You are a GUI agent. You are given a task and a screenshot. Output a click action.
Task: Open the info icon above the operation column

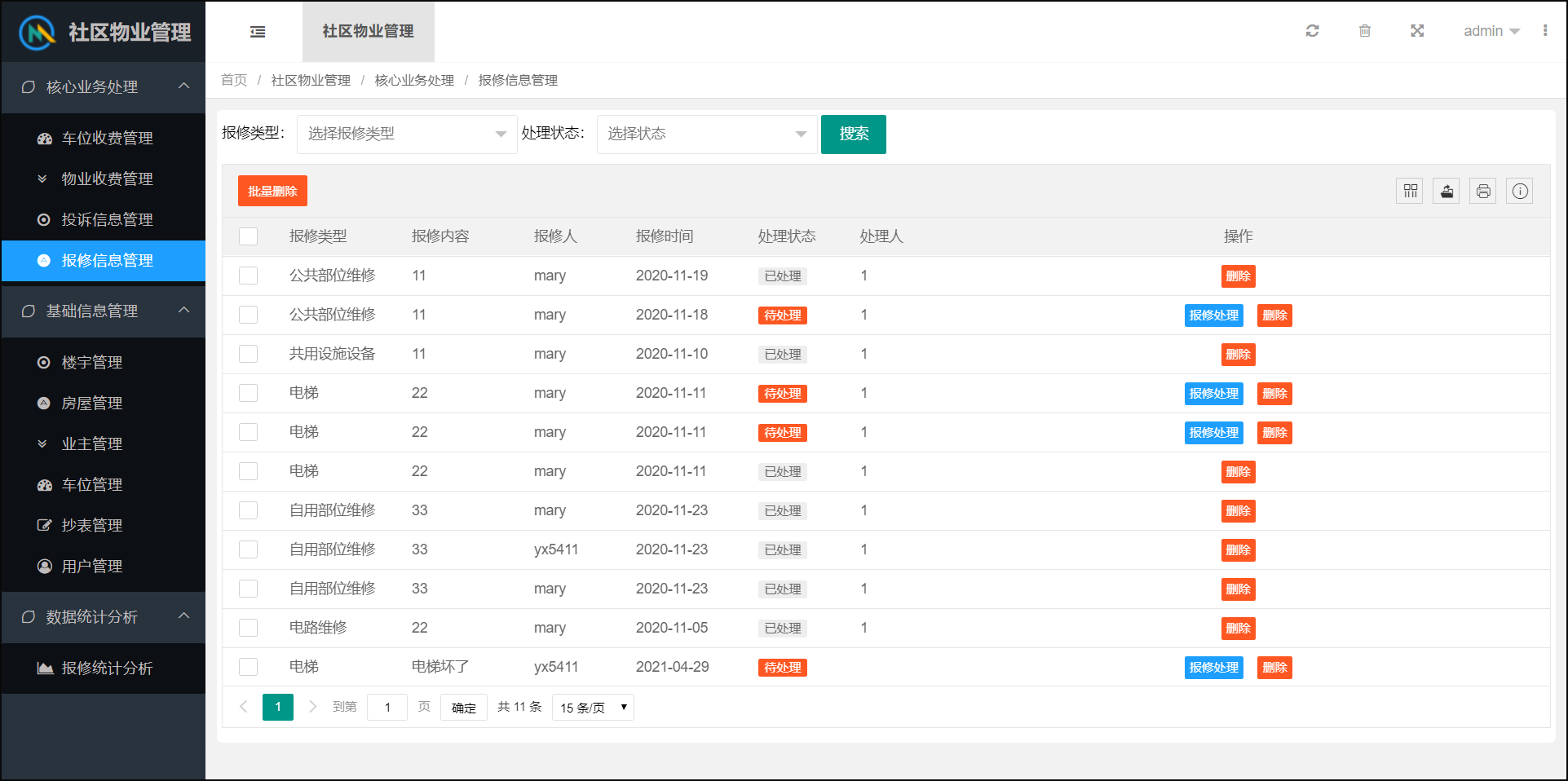tap(1519, 191)
